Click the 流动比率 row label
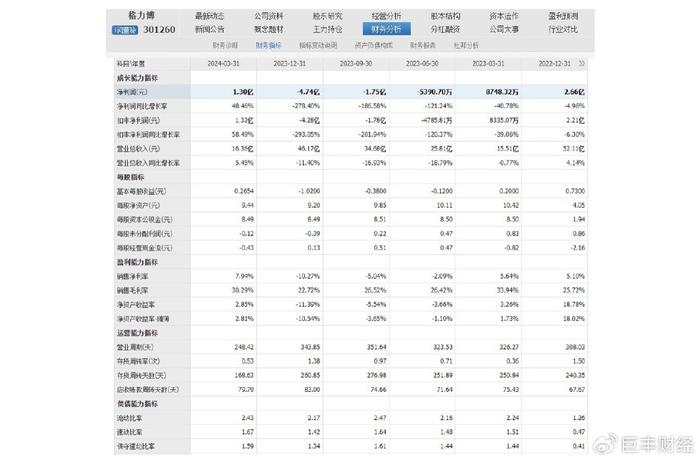The height and width of the screenshot is (461, 700). 129,418
